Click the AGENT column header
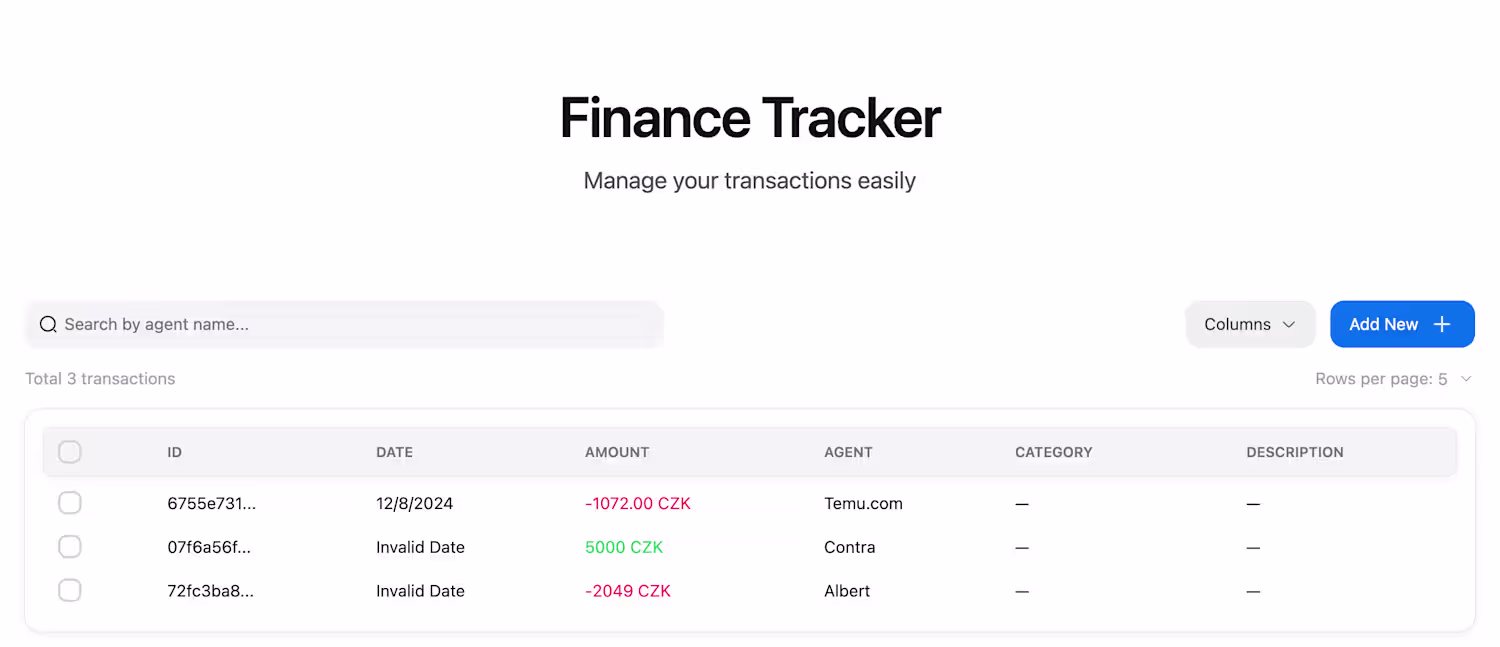 pyautogui.click(x=848, y=452)
